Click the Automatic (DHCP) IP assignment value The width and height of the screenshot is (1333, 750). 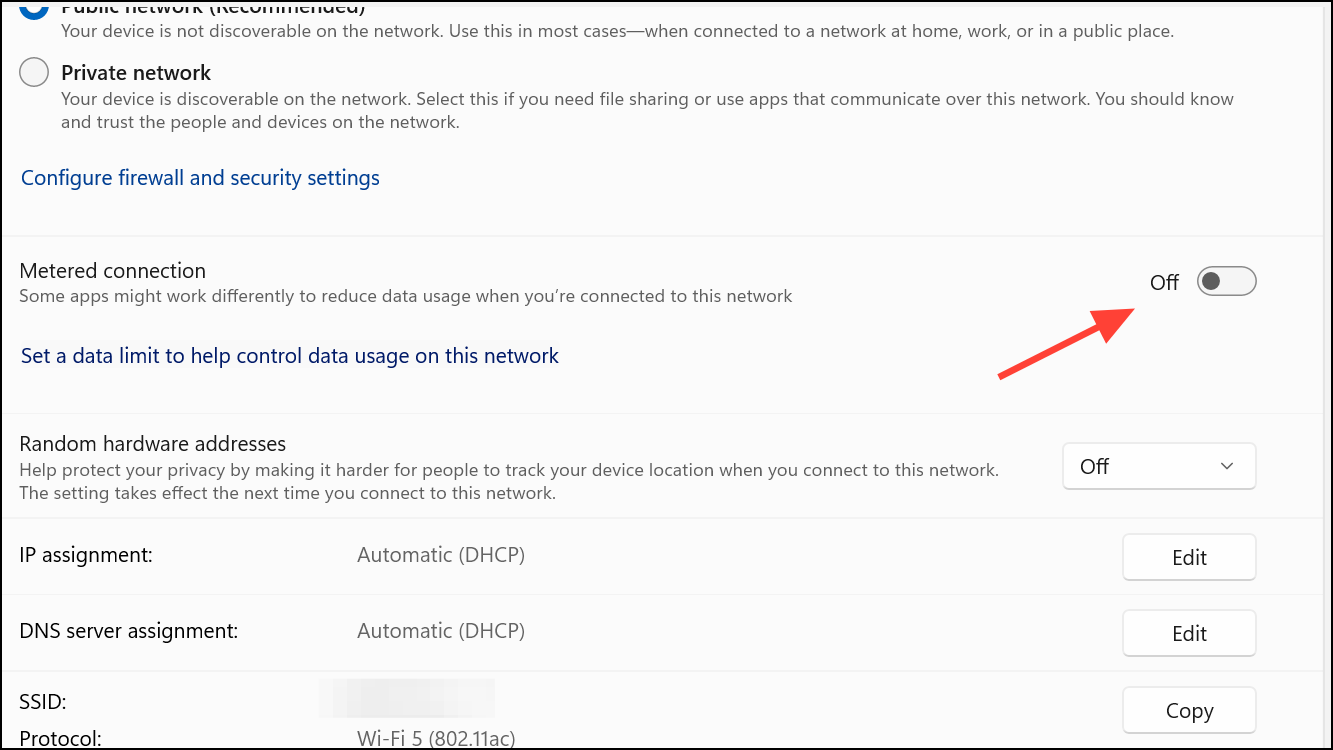[x=440, y=554]
